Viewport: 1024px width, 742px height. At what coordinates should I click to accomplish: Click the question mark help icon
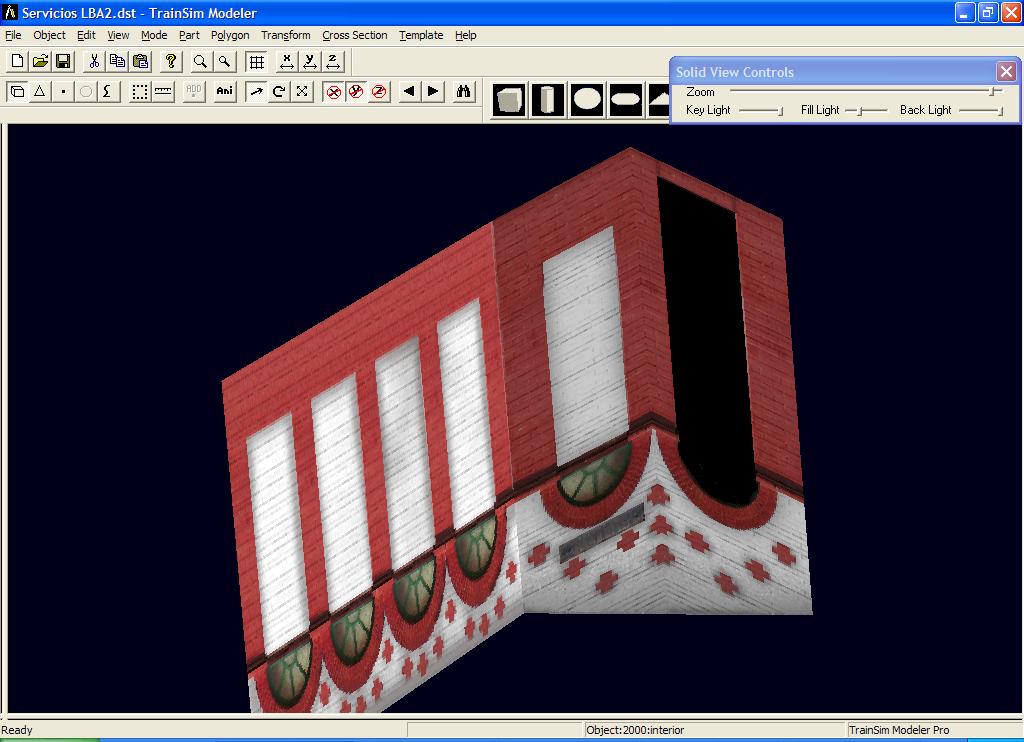pos(171,61)
